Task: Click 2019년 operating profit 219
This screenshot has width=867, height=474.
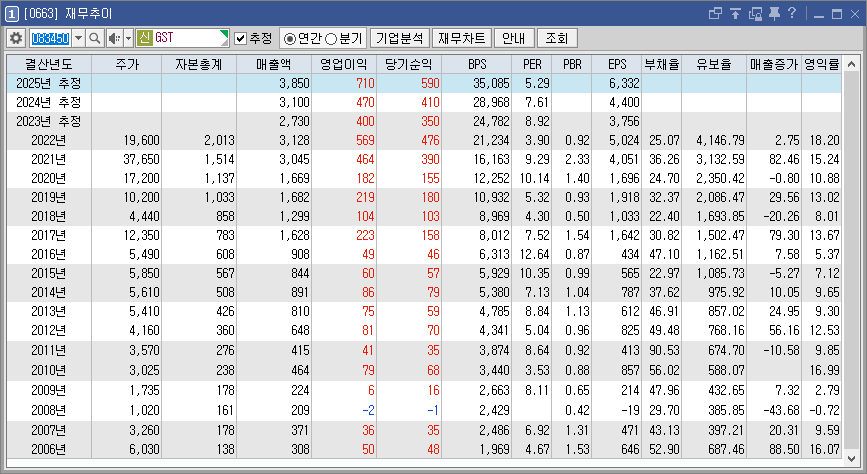Action: coord(365,197)
